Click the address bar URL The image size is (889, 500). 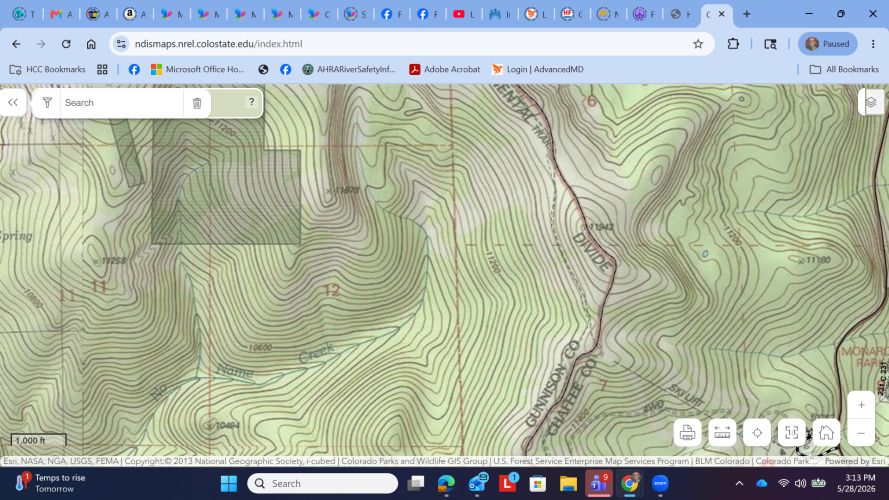tap(218, 44)
